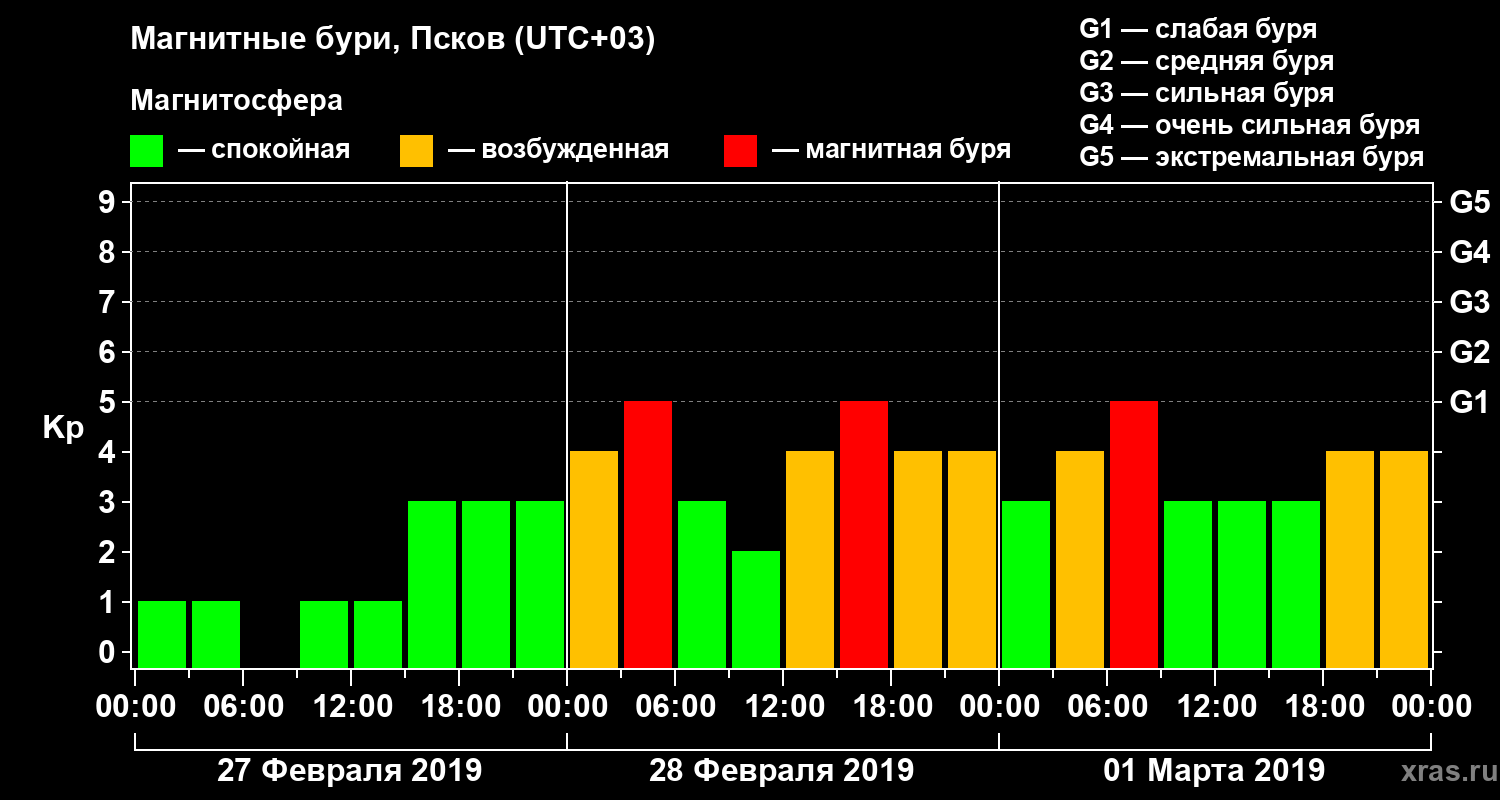Click the '— возбужденная' legend label
Image resolution: width=1500 pixels, height=800 pixels.
pyautogui.click(x=558, y=150)
